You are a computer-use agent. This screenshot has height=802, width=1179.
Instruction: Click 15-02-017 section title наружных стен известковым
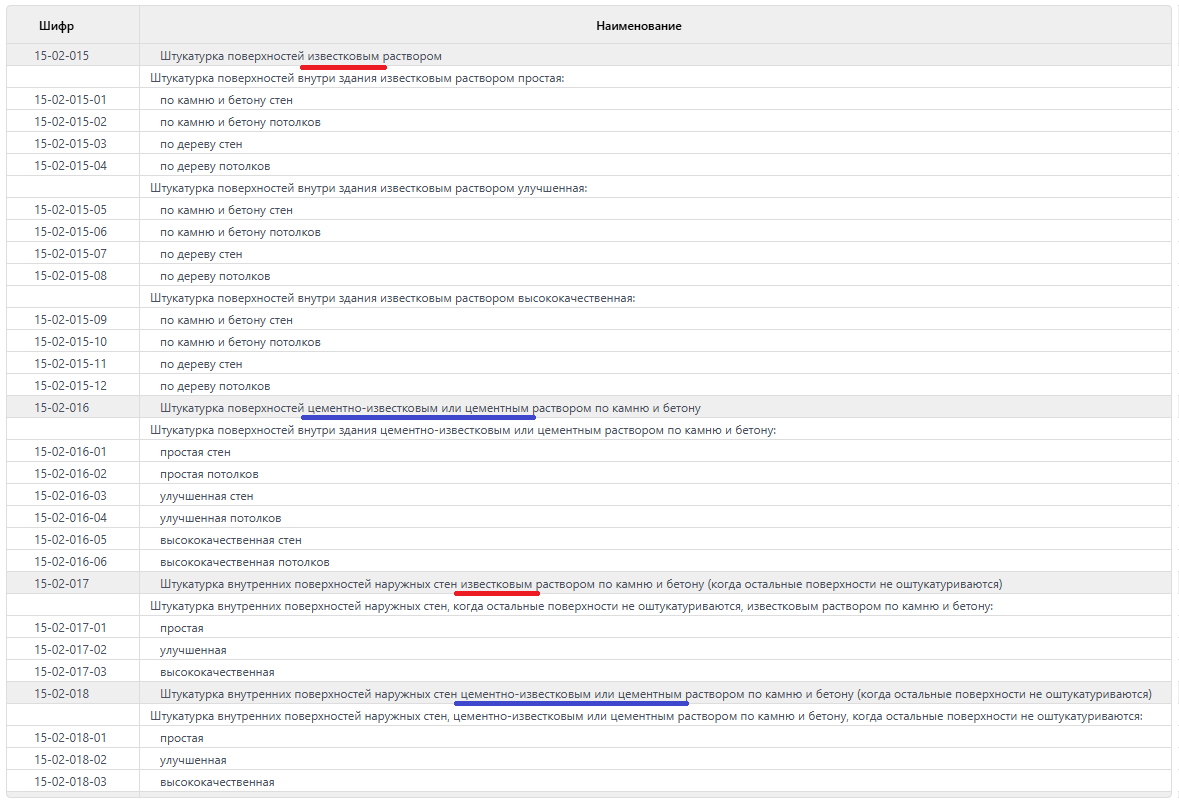(x=581, y=584)
